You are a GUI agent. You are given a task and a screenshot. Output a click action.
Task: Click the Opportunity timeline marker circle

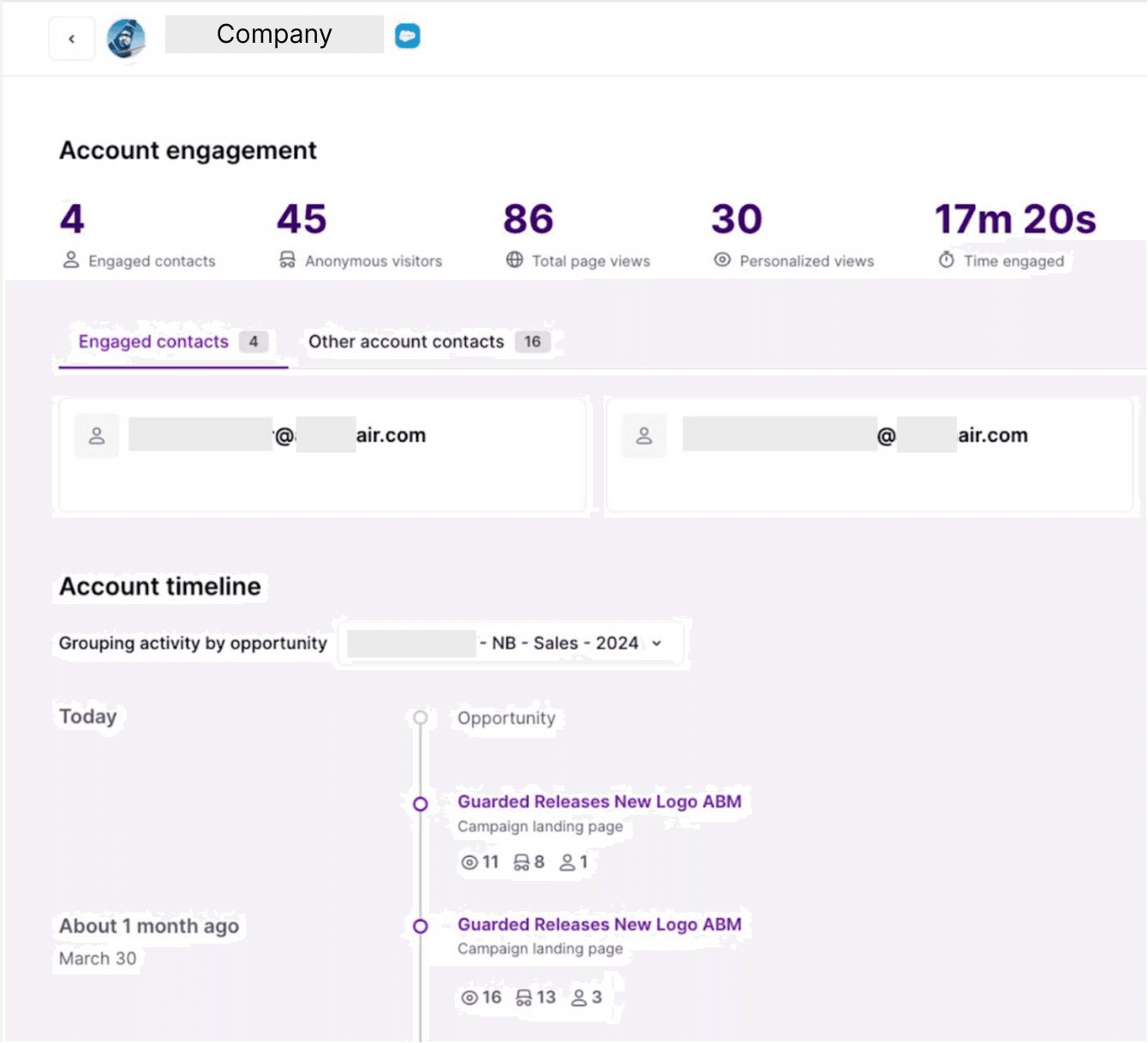coord(419,718)
